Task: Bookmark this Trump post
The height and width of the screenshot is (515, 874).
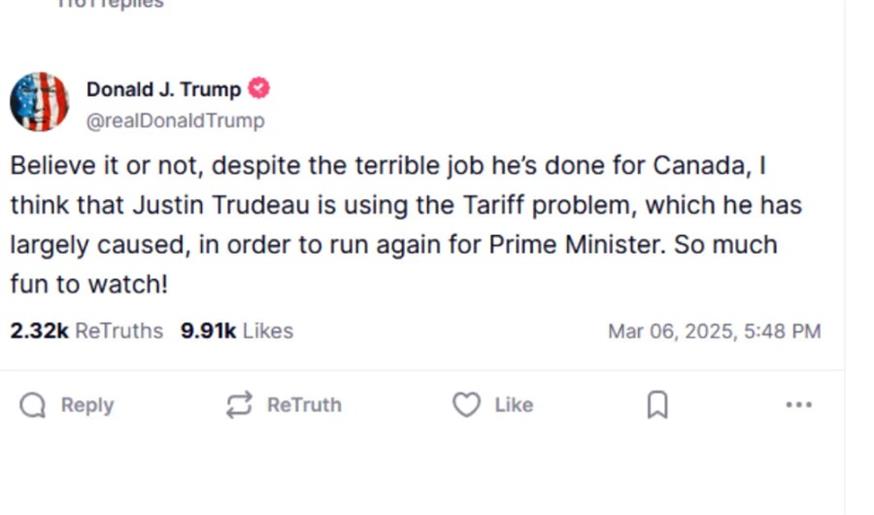Action: click(657, 405)
